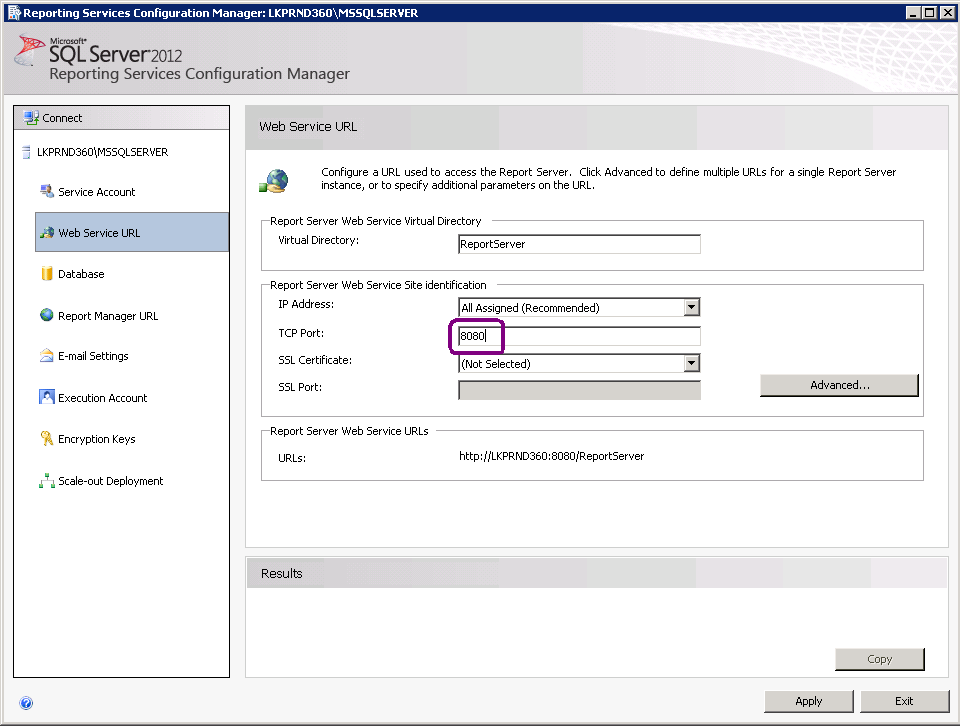Image resolution: width=960 pixels, height=726 pixels.
Task: Open the IP Address dropdown arrow
Action: point(691,307)
